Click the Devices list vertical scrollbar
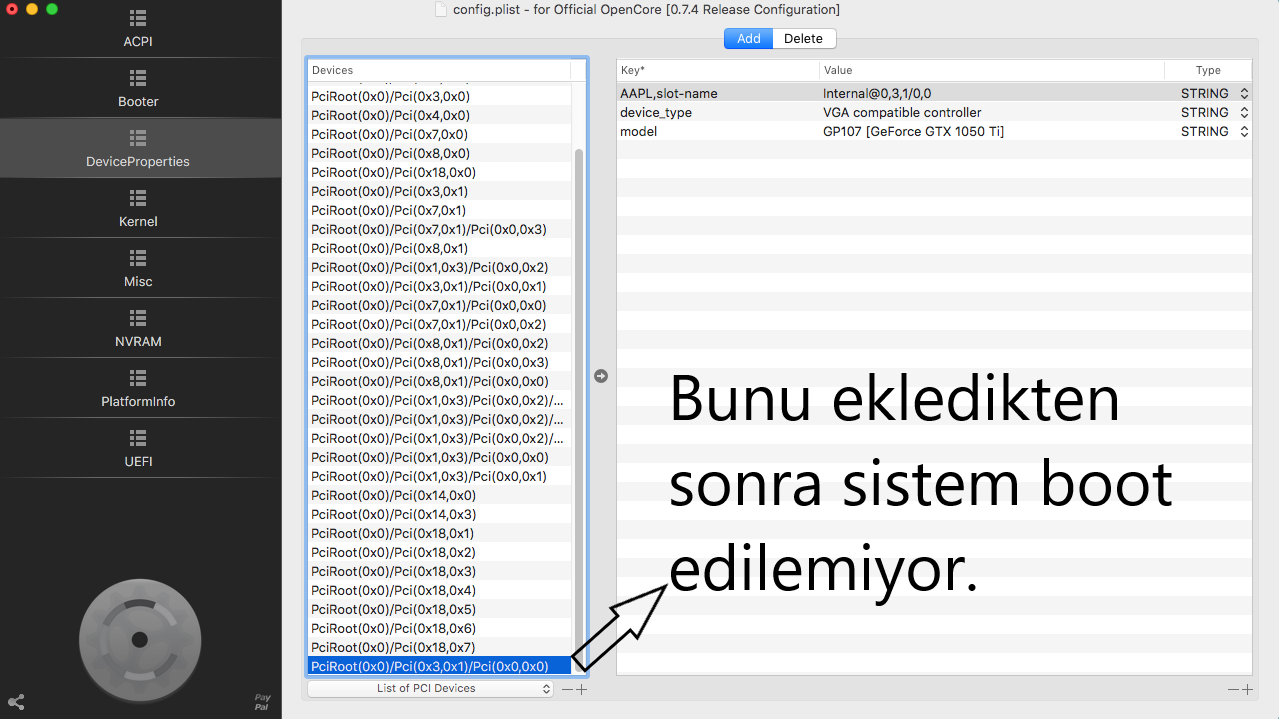Viewport: 1279px width, 719px height. point(578,400)
